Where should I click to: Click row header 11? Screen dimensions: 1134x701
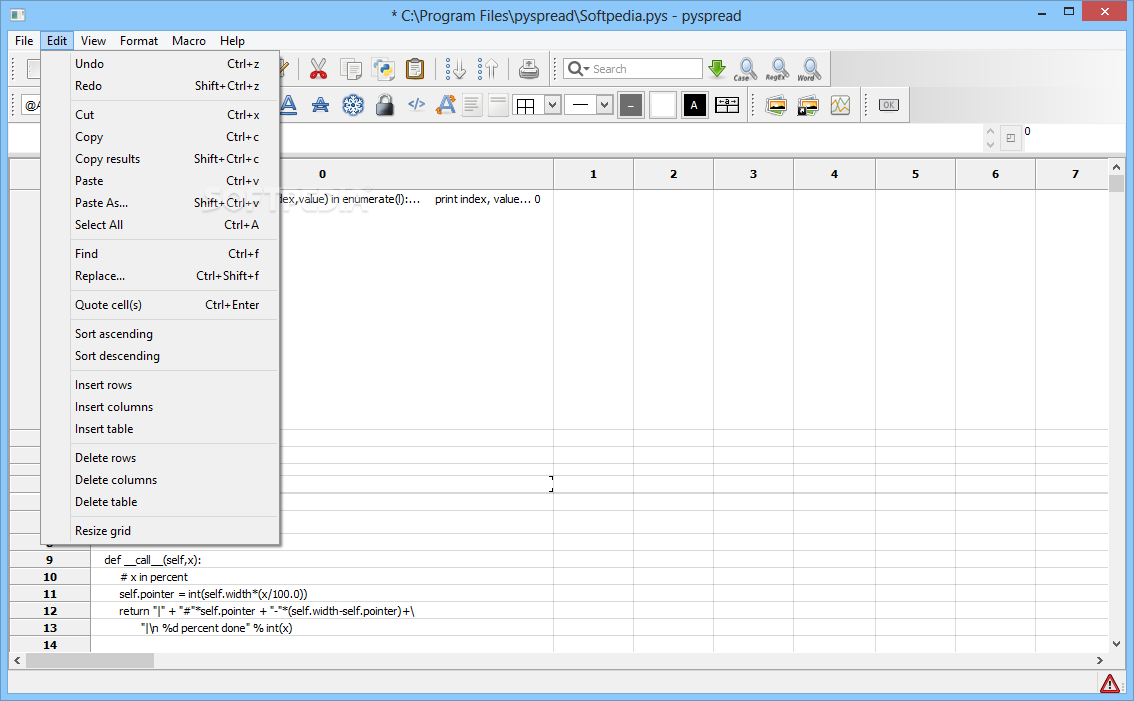click(x=50, y=594)
